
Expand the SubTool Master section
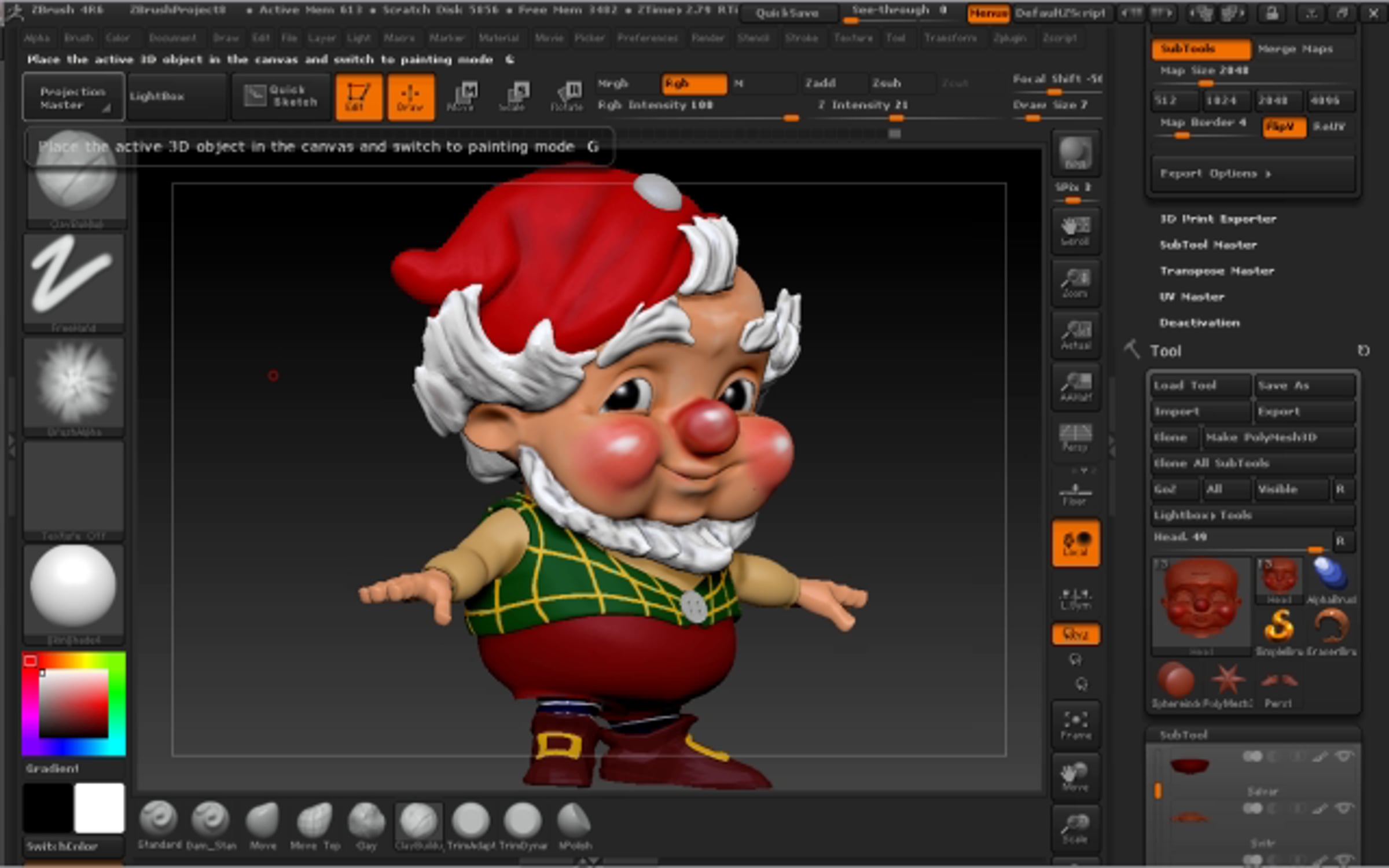(1208, 245)
